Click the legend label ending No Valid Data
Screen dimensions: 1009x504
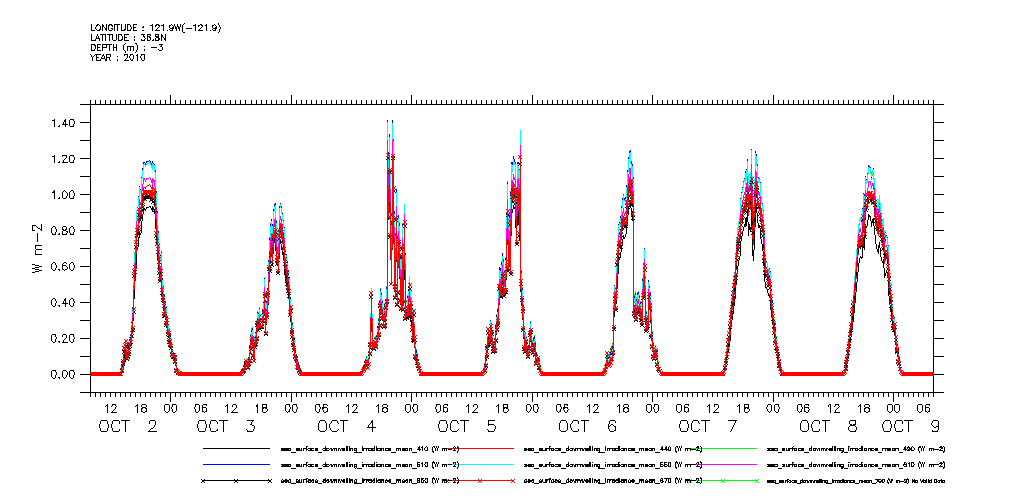pos(856,481)
